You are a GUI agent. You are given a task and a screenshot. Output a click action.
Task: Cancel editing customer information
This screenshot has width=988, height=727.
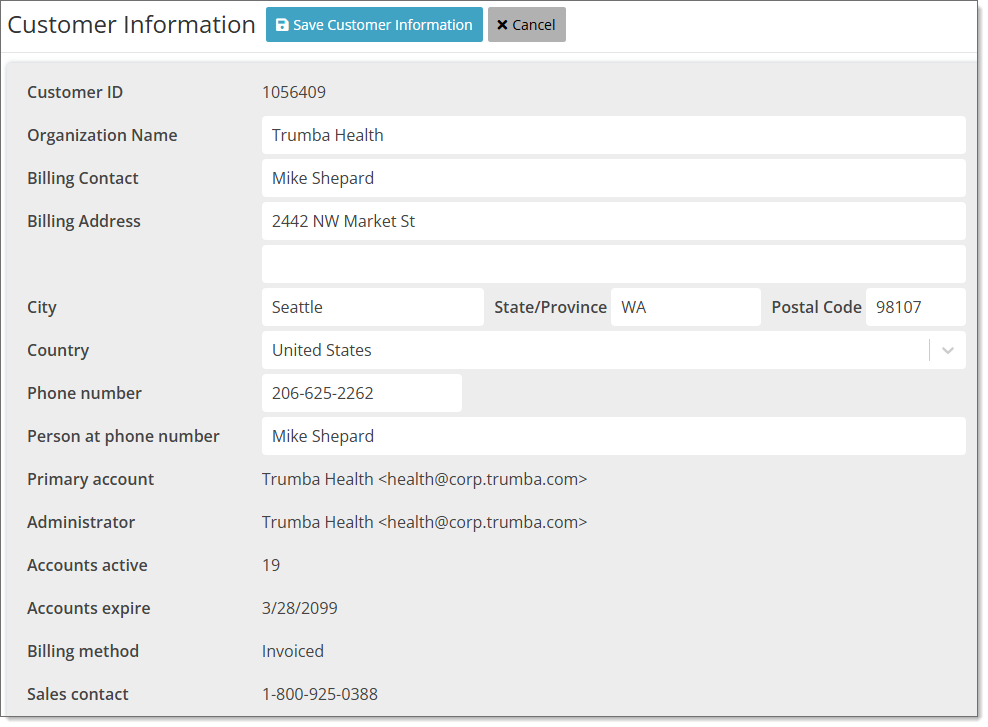click(527, 24)
